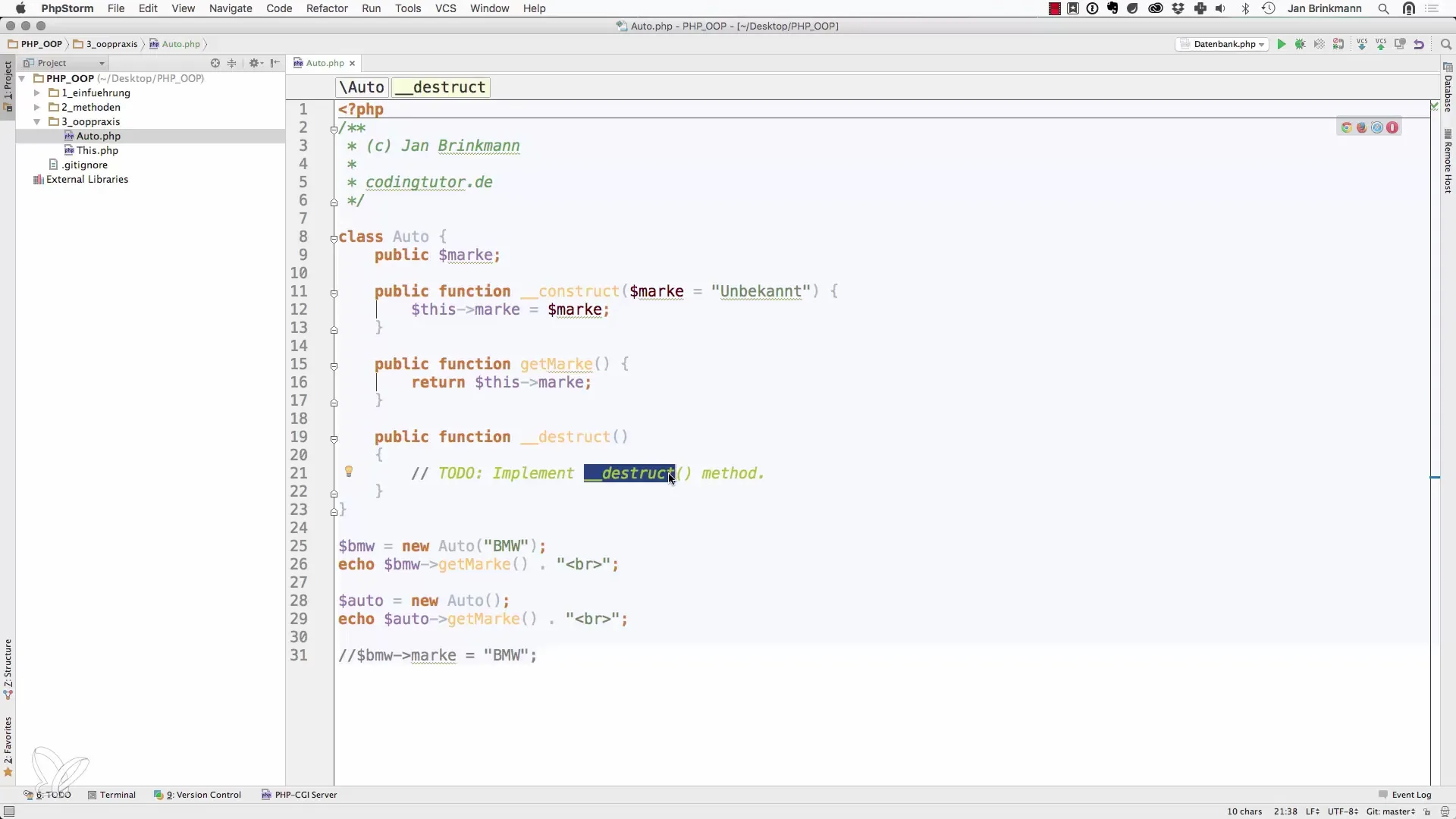The image size is (1456, 819).
Task: Click the blue marker in error stripe
Action: click(x=1435, y=477)
